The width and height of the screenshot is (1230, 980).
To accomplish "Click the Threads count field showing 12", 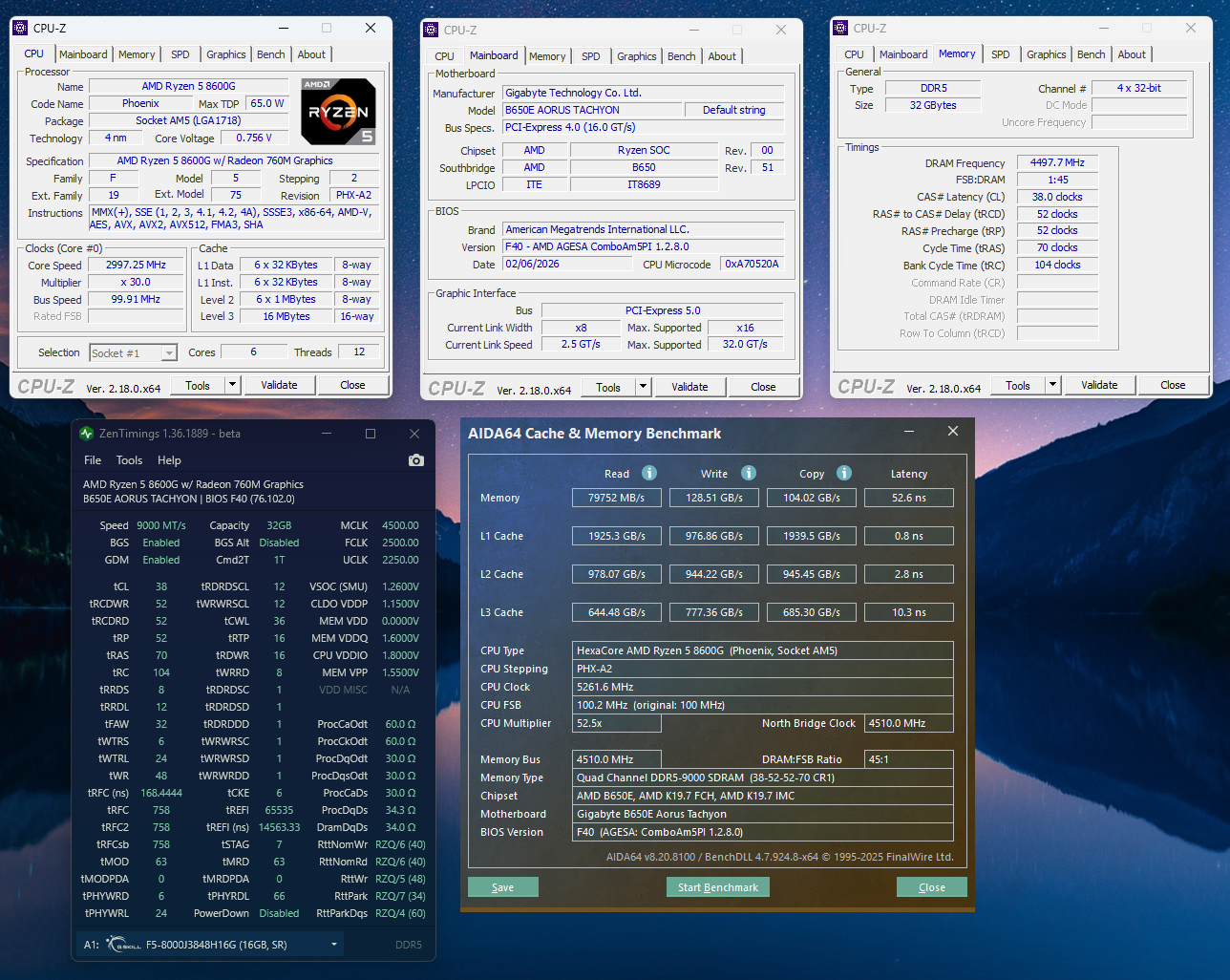I will click(x=359, y=352).
